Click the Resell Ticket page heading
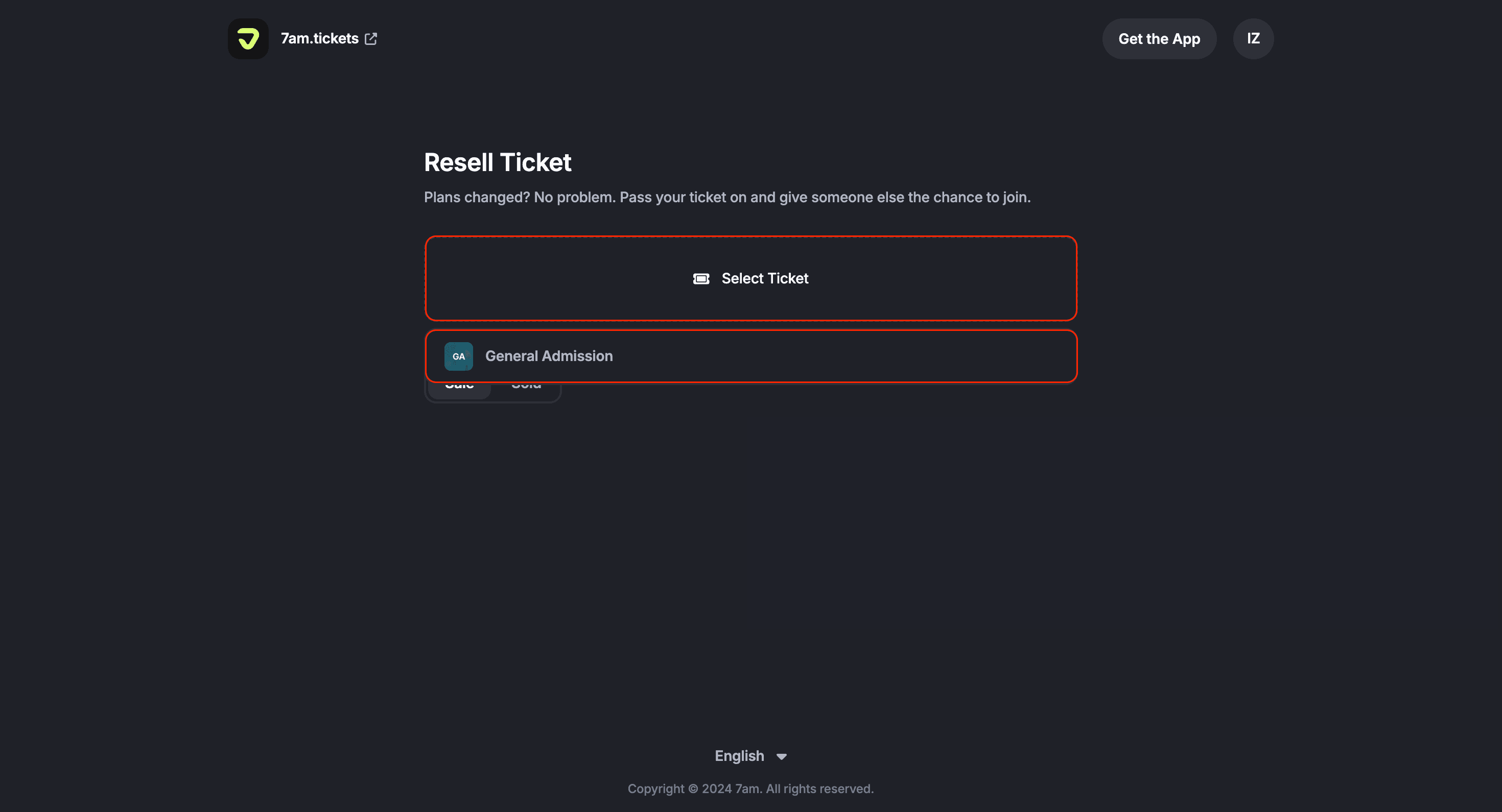The image size is (1502, 812). pos(498,162)
